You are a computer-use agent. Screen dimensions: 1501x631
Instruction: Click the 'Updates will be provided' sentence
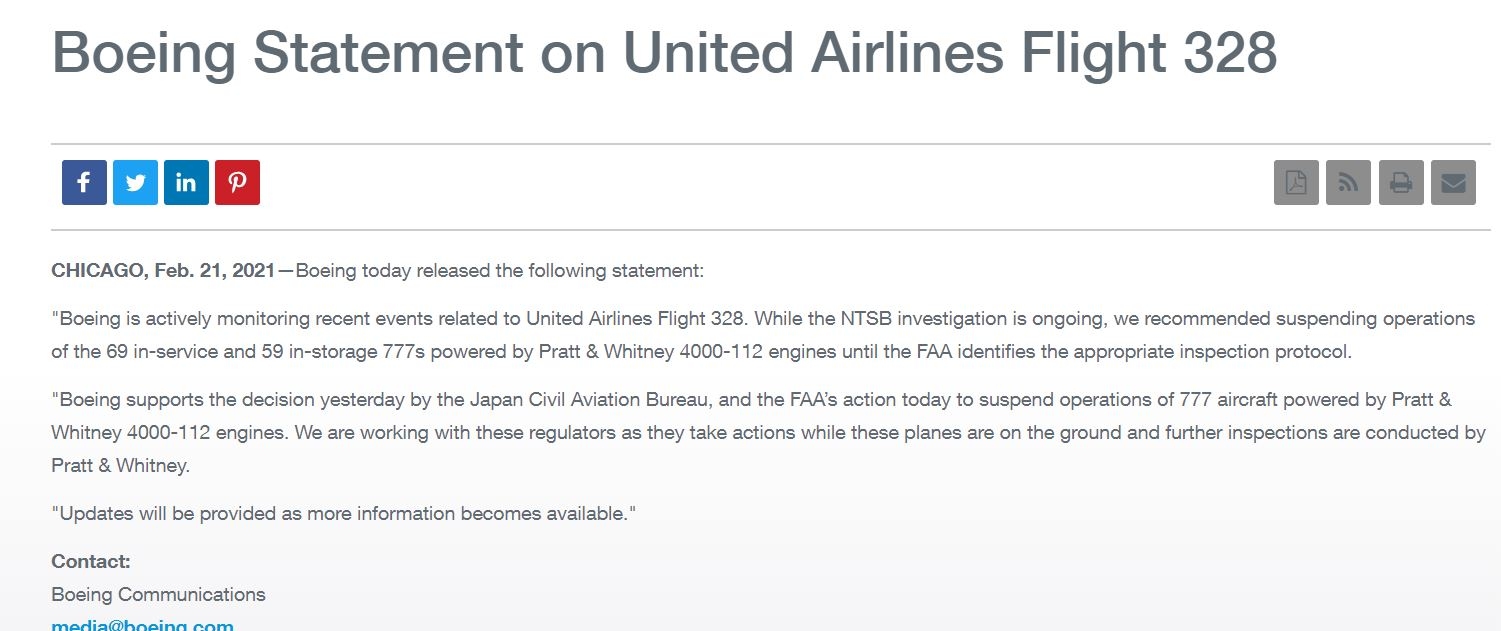[343, 514]
